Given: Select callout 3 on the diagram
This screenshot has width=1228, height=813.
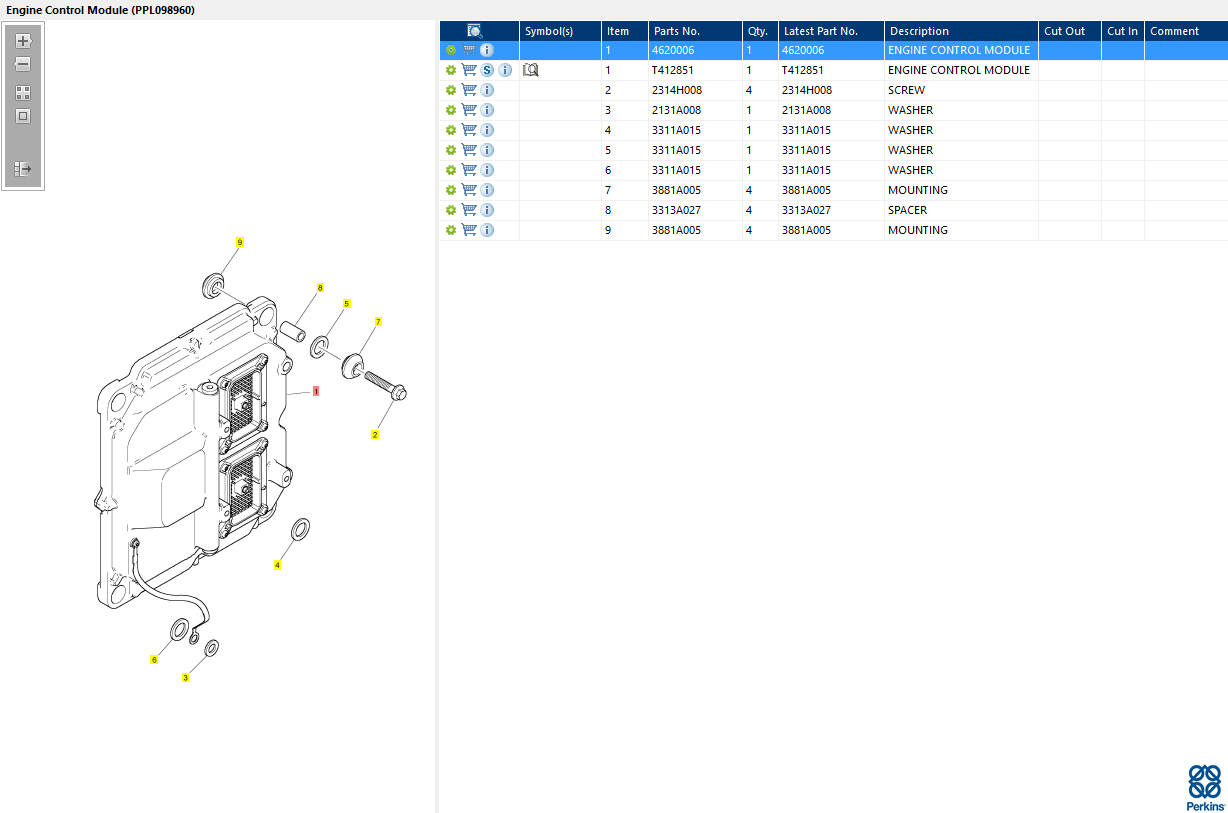Looking at the screenshot, I should pos(185,678).
